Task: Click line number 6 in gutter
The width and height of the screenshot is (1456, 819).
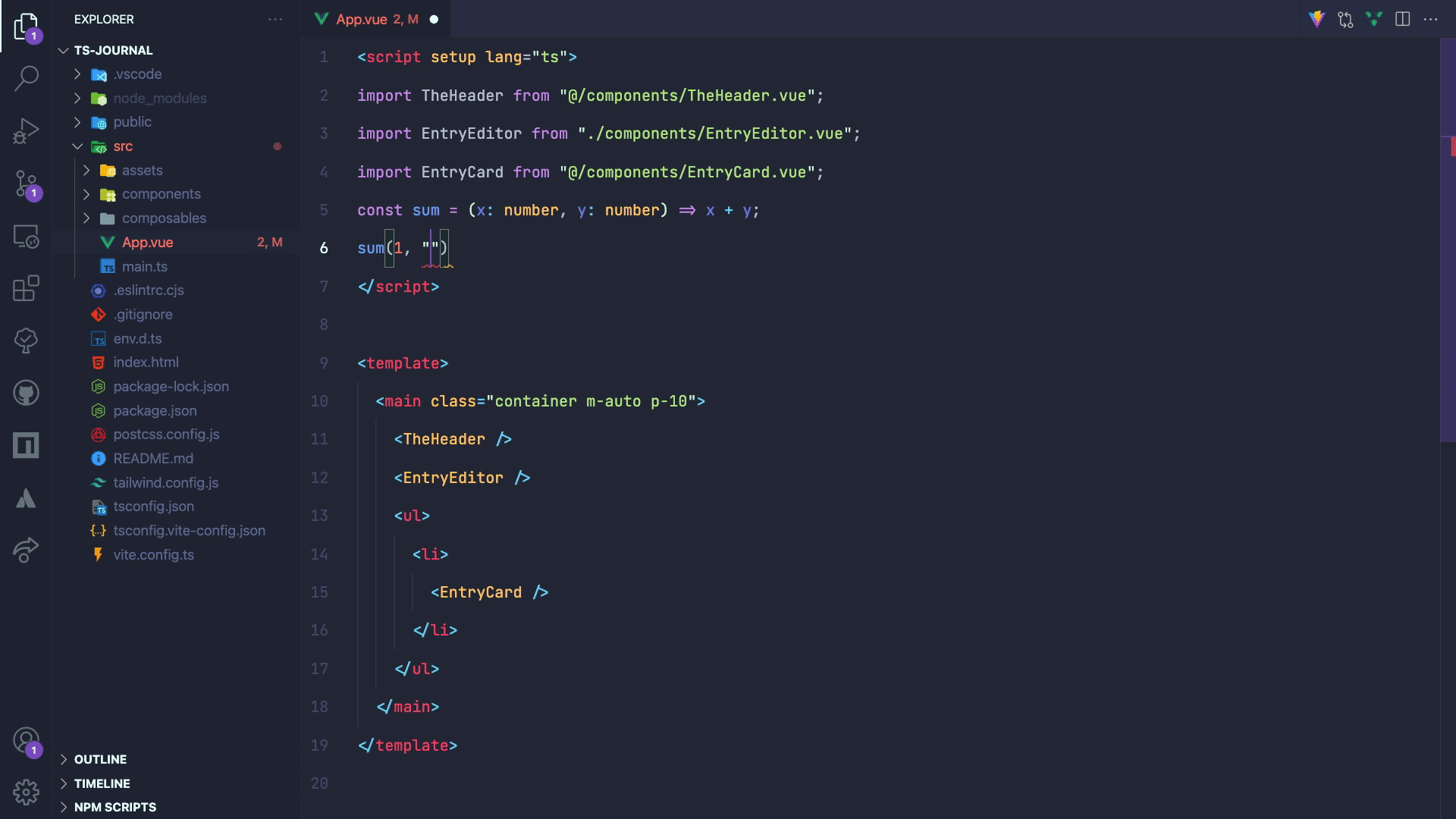Action: tap(324, 248)
